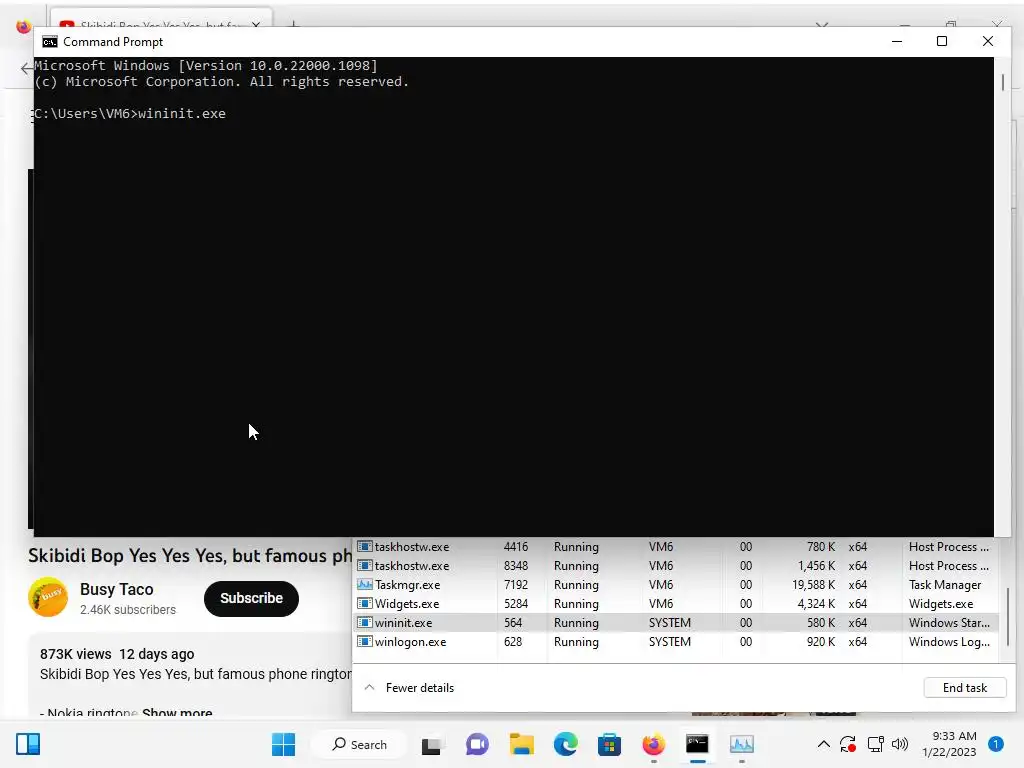Click the taskbar Search box
The height and width of the screenshot is (768, 1024).
359,744
